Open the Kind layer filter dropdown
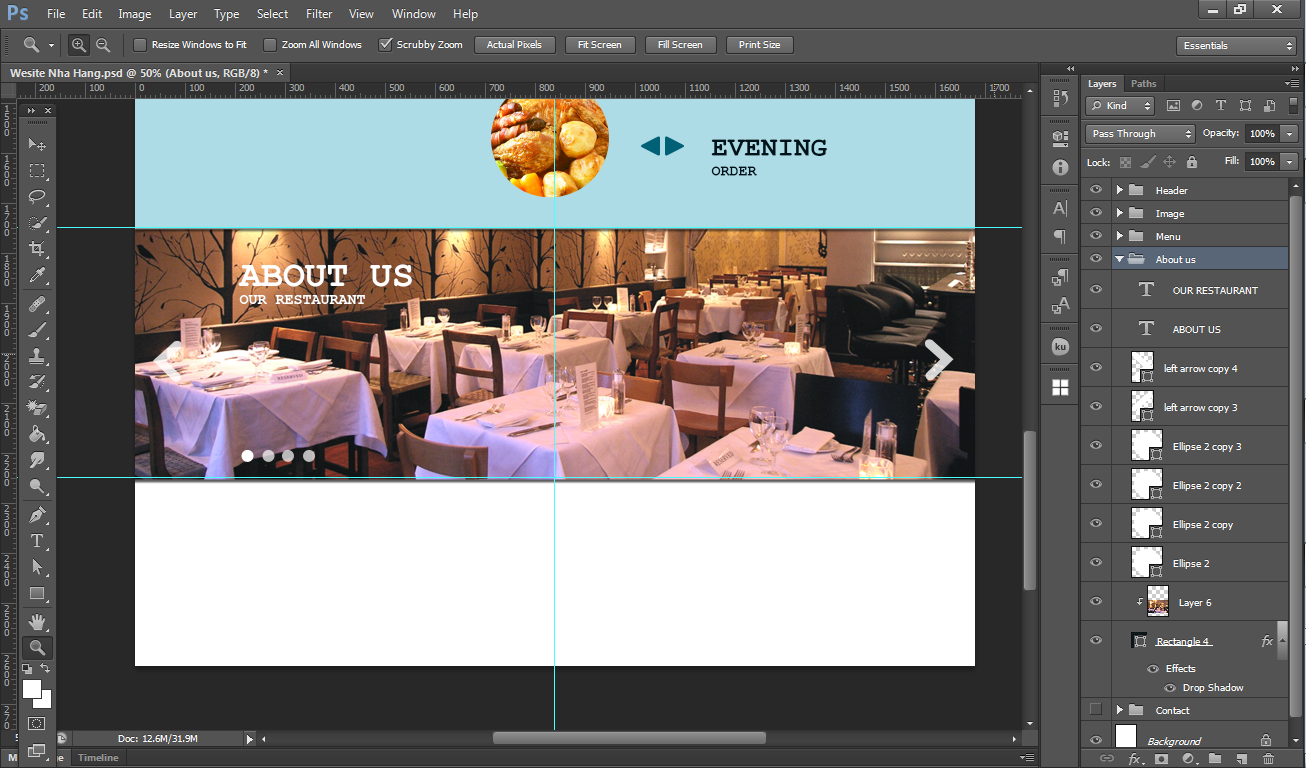Screen dimensions: 1306x768 click(1120, 105)
